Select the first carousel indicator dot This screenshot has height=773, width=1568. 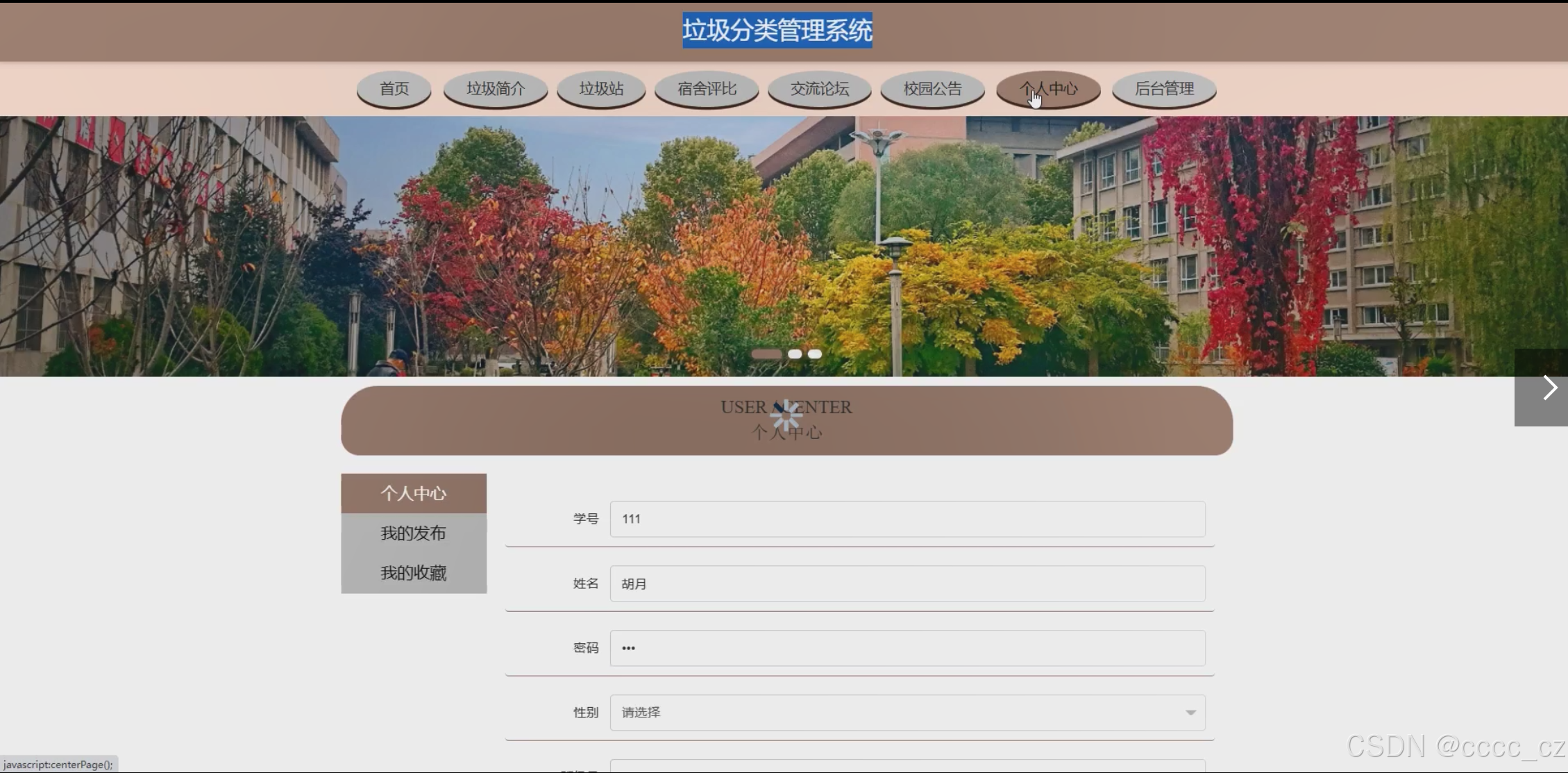point(766,354)
